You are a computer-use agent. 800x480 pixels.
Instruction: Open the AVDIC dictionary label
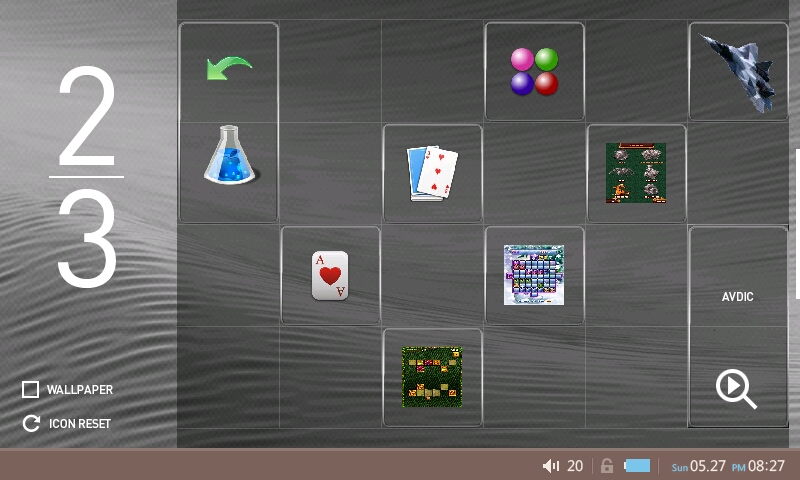pos(737,297)
